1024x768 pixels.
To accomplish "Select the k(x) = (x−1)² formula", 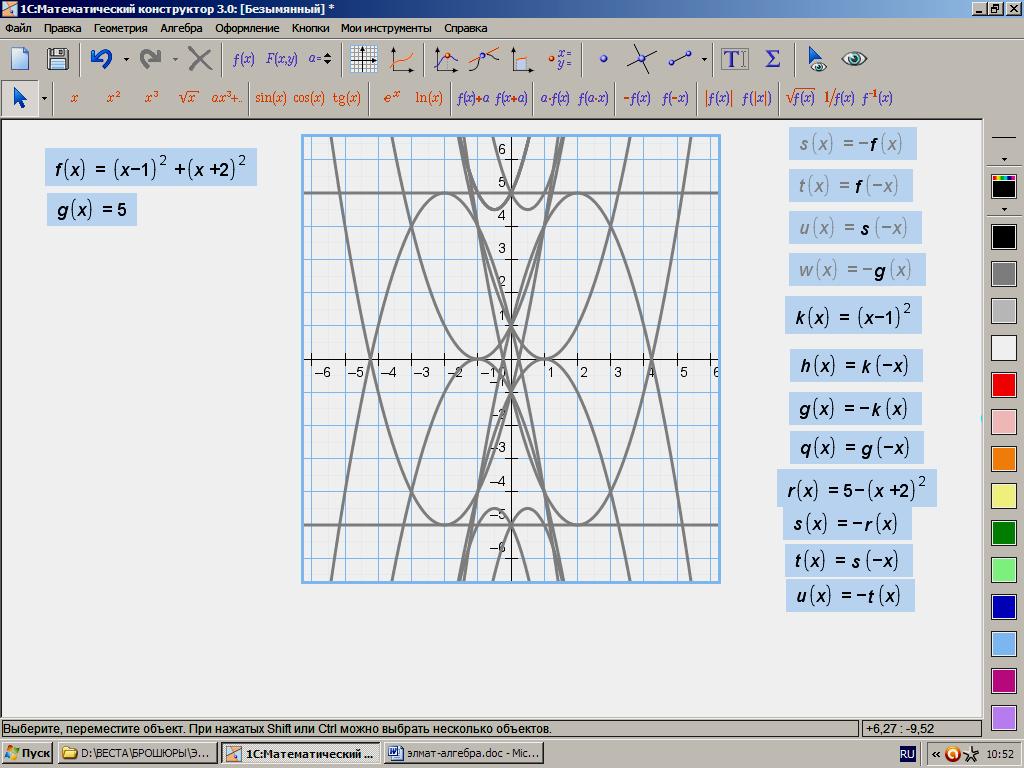I will click(854, 315).
